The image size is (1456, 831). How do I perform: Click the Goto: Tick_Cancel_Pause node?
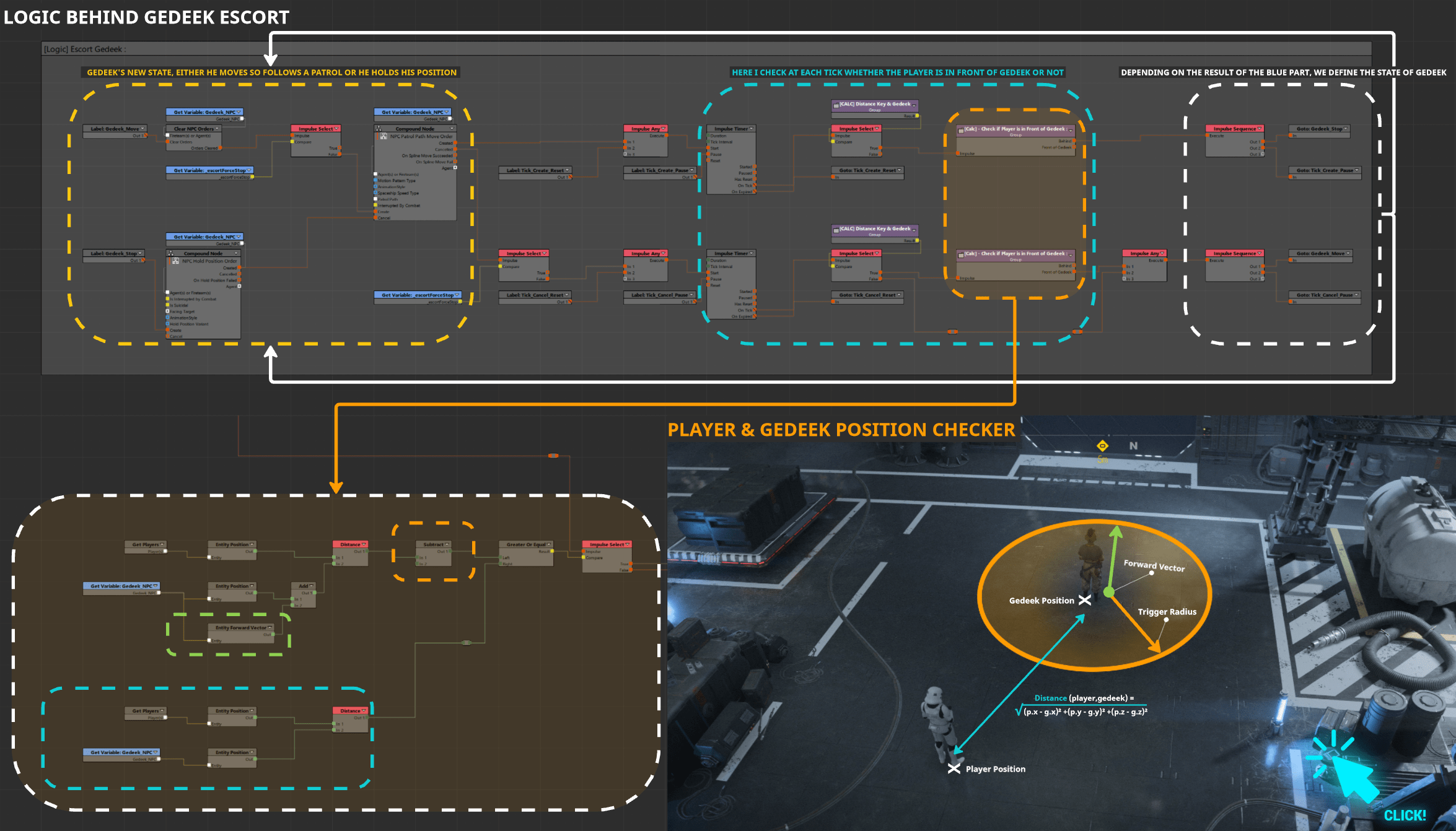point(1325,295)
